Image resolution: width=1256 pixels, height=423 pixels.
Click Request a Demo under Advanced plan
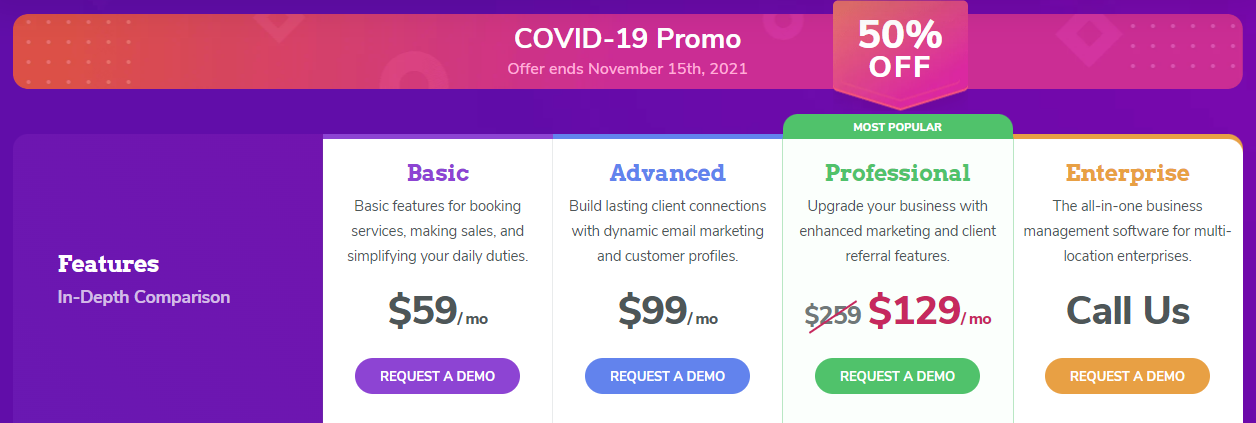pos(667,376)
